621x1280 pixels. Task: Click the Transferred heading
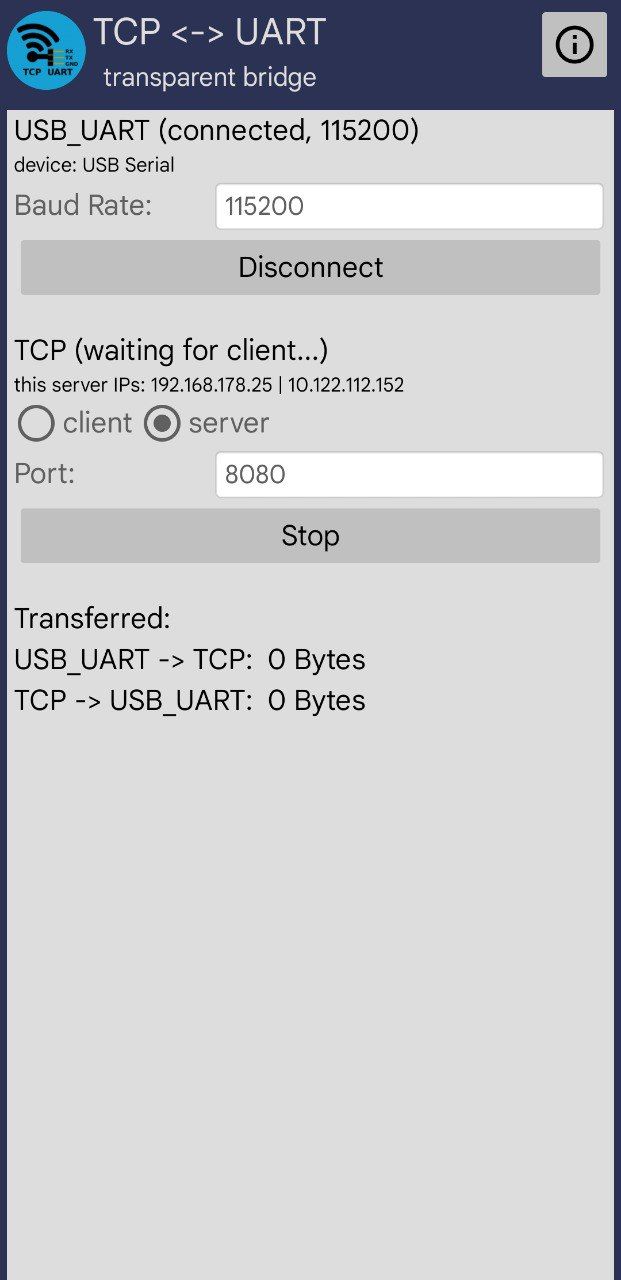pos(93,619)
